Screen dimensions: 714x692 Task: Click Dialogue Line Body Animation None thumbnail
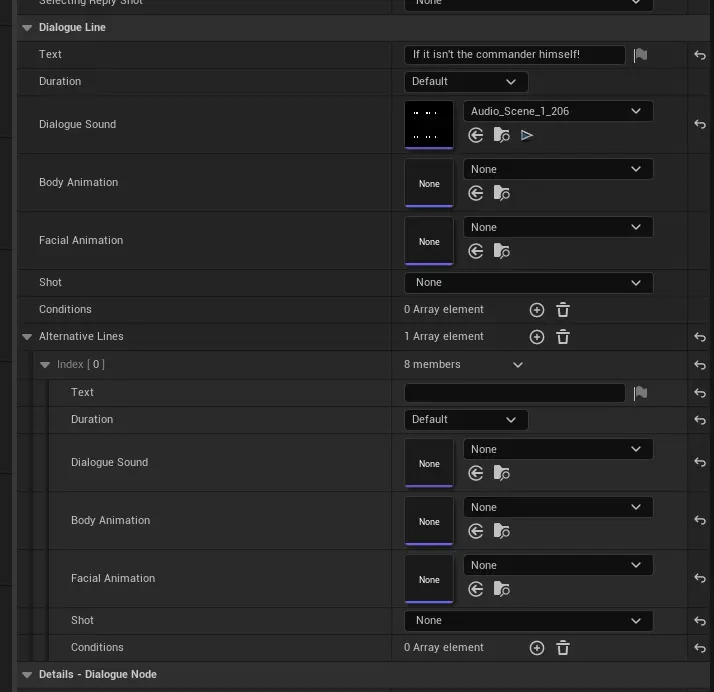(x=429, y=183)
